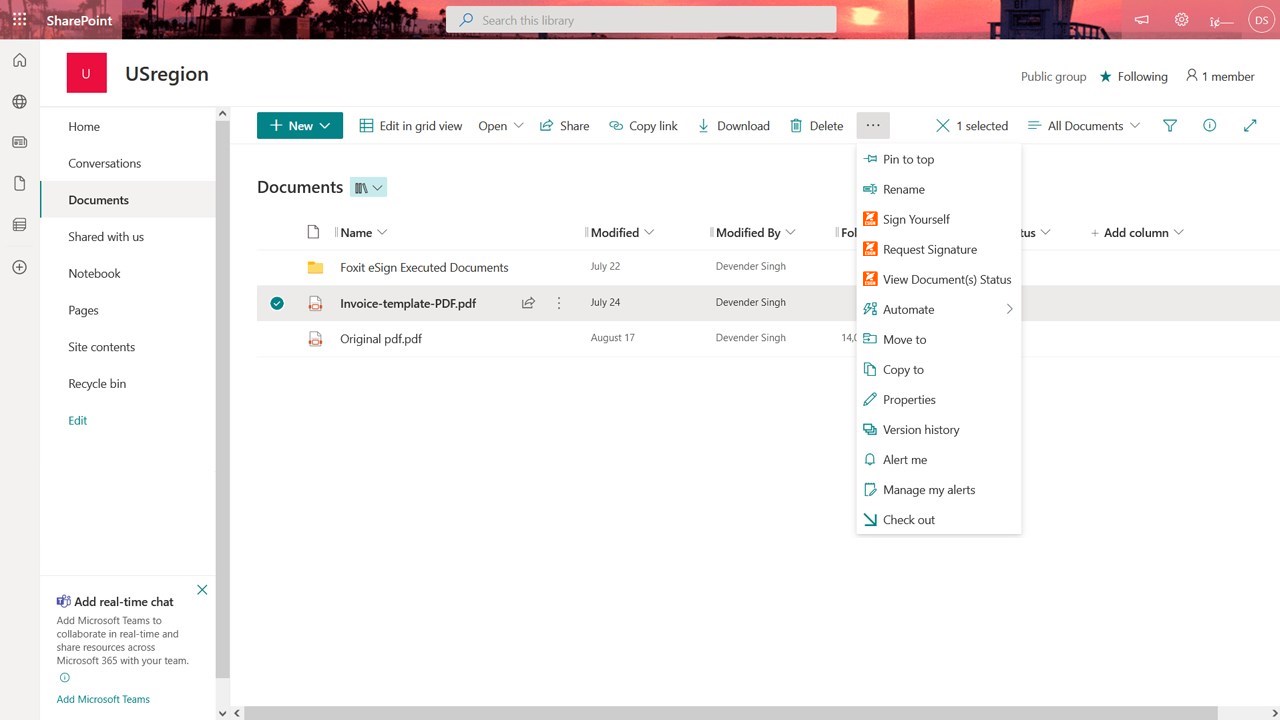Click the megaphone what's new icon
This screenshot has height=720, width=1280.
point(1142,20)
